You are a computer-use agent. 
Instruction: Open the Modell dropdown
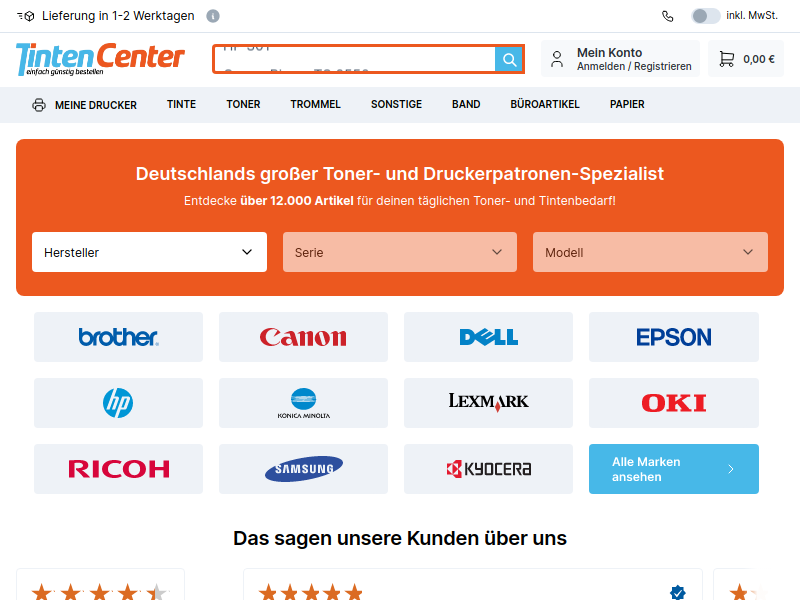point(650,252)
